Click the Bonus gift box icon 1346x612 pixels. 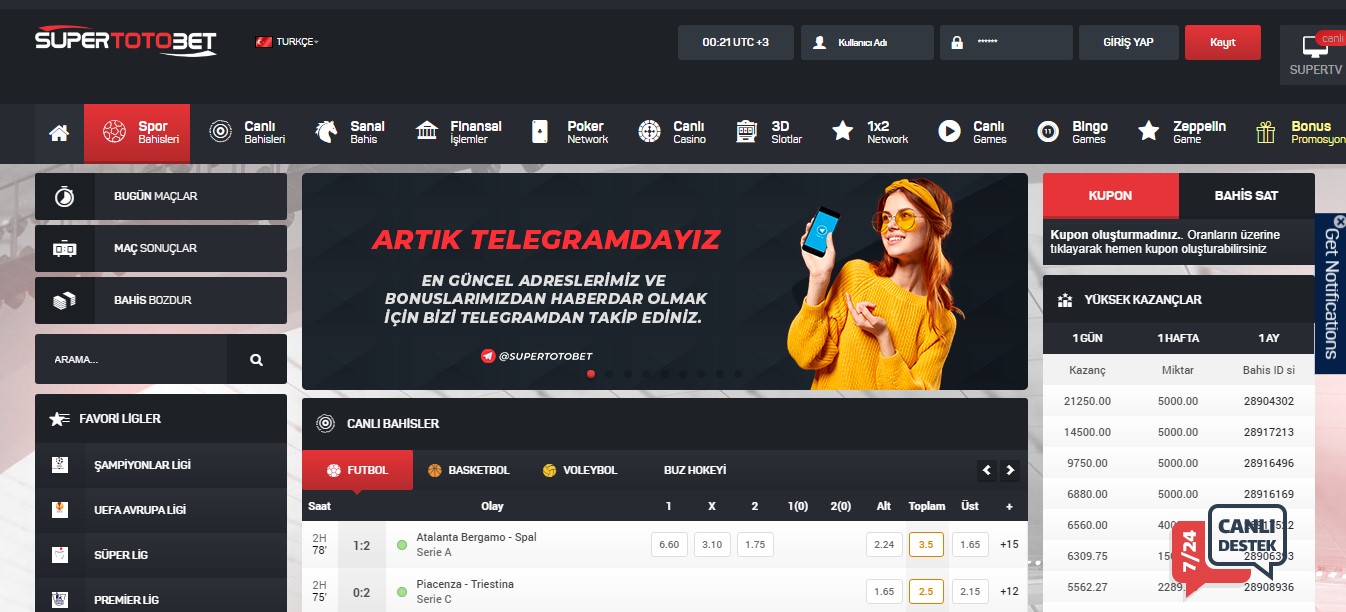point(1266,132)
